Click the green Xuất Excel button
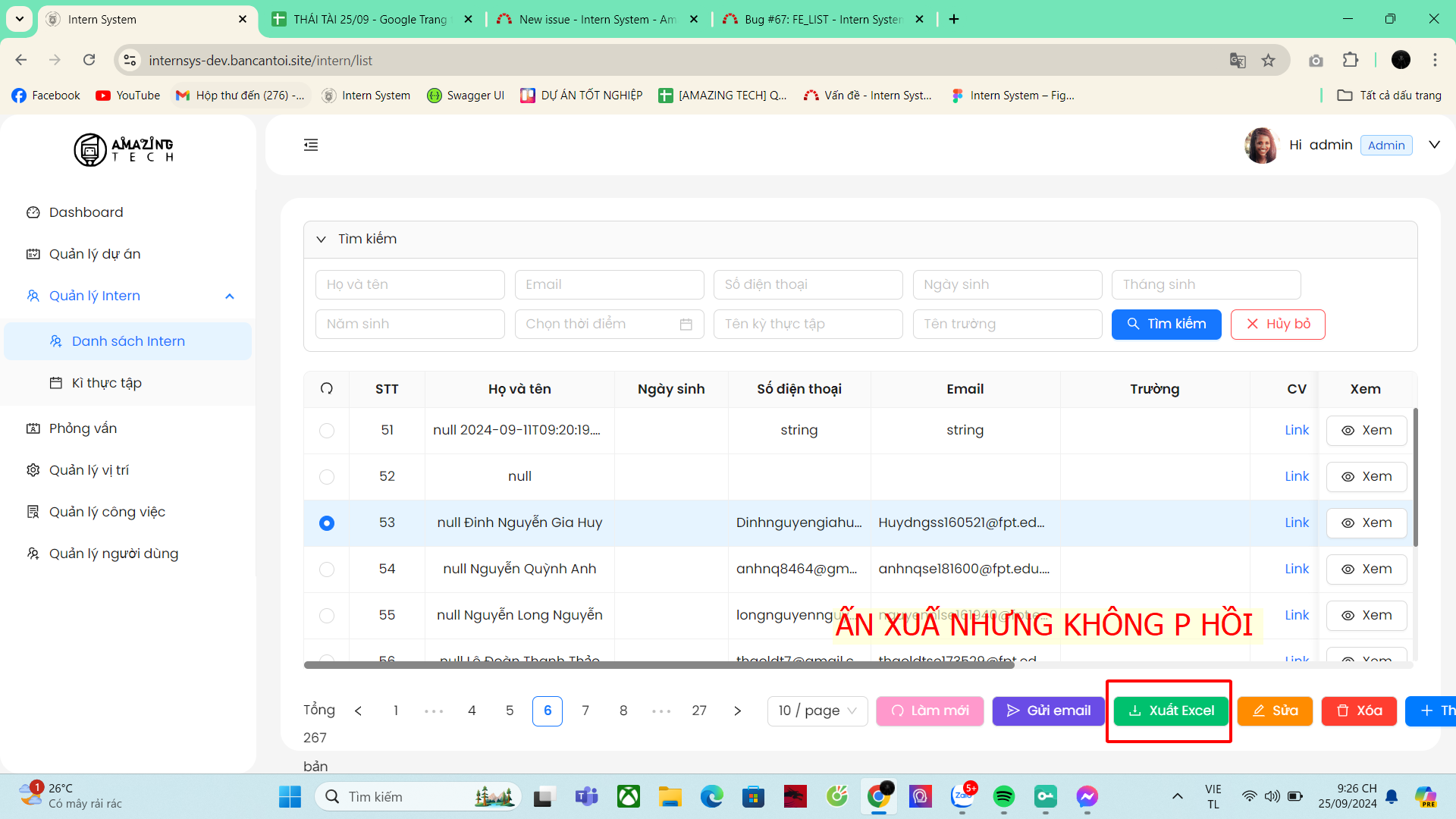Viewport: 1456px width, 819px height. coord(1171,711)
